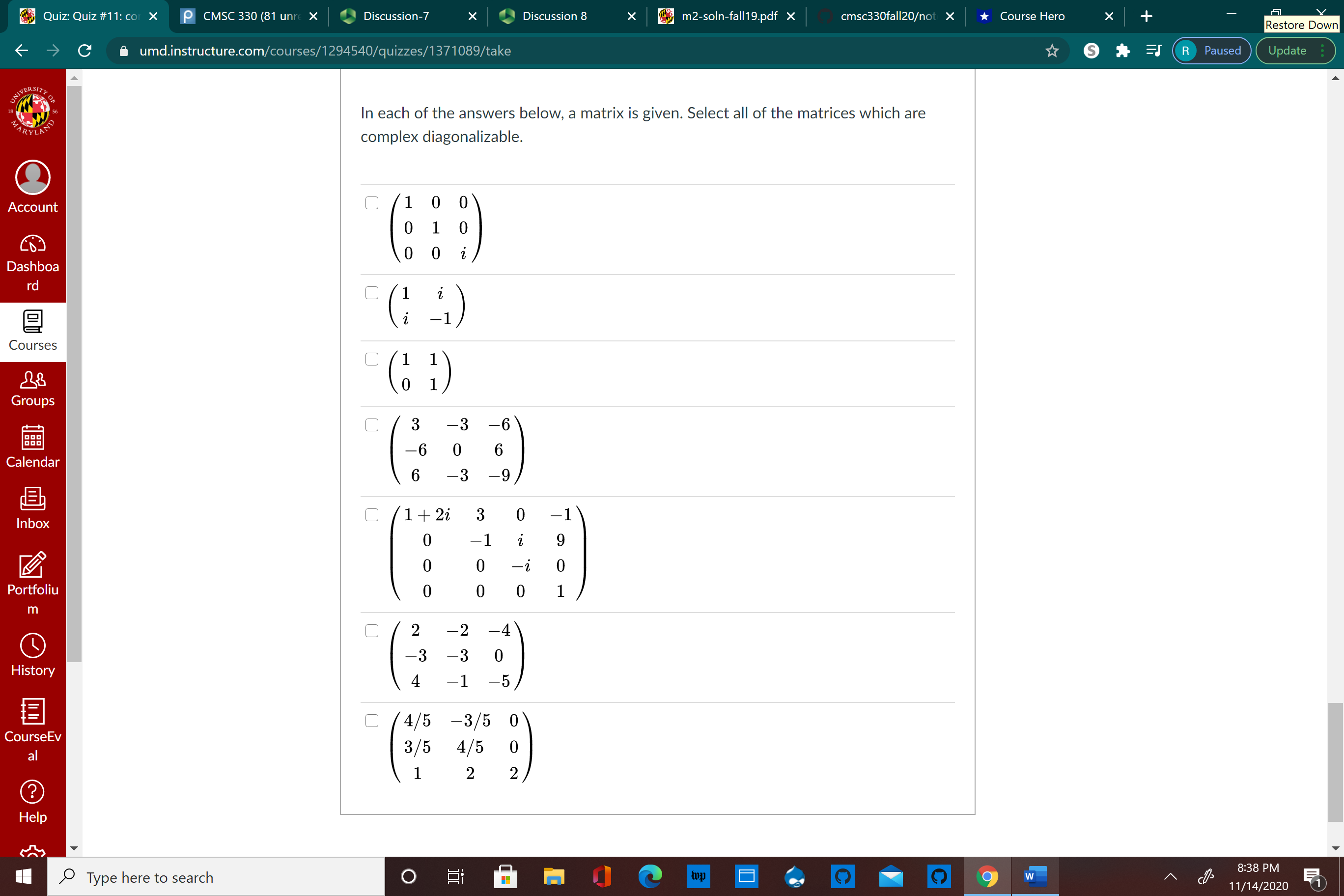The width and height of the screenshot is (1344, 896).
Task: Open the Update dropdown menu in Chrome
Action: 1288,50
